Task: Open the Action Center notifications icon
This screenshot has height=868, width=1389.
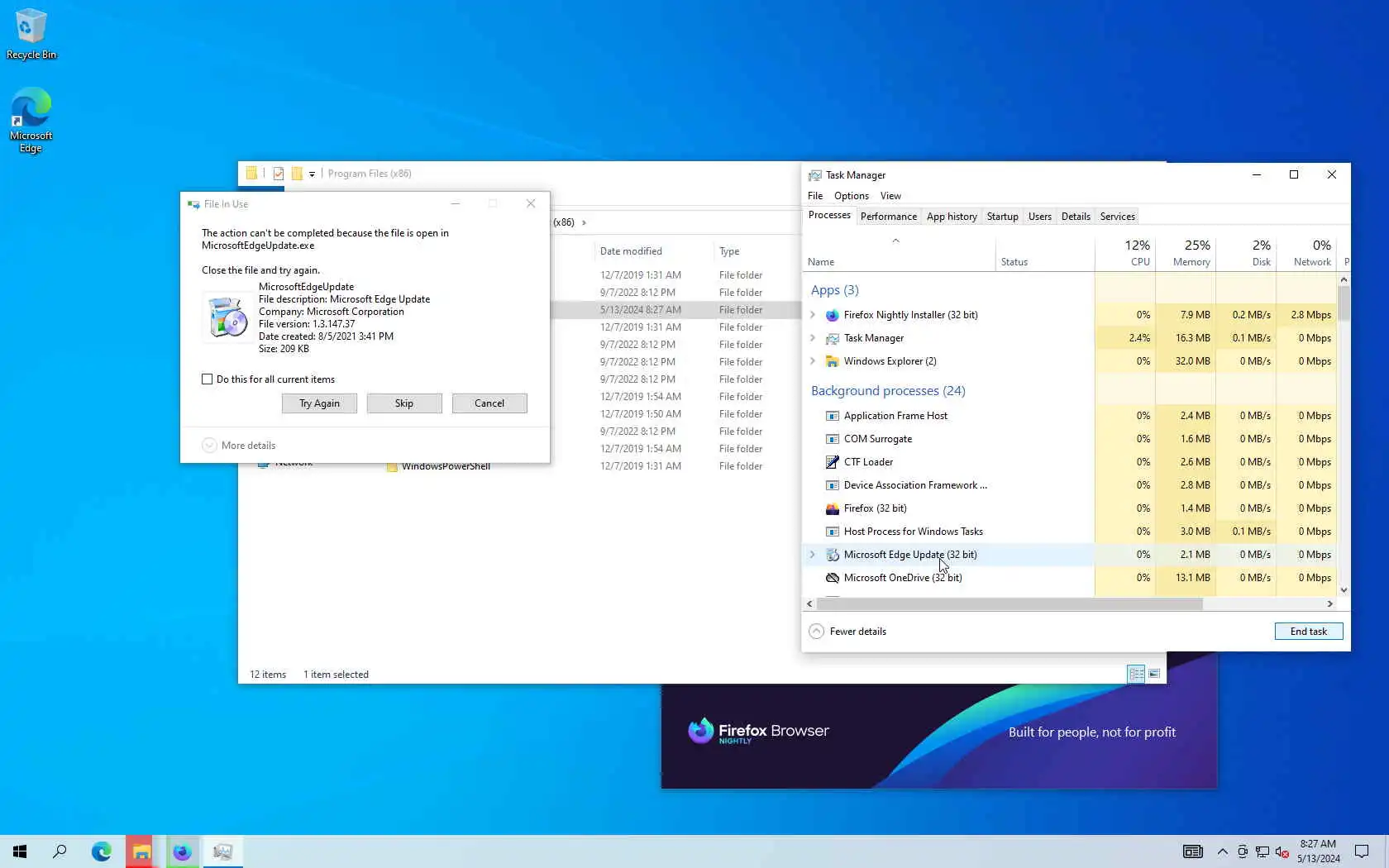Action: click(1362, 851)
